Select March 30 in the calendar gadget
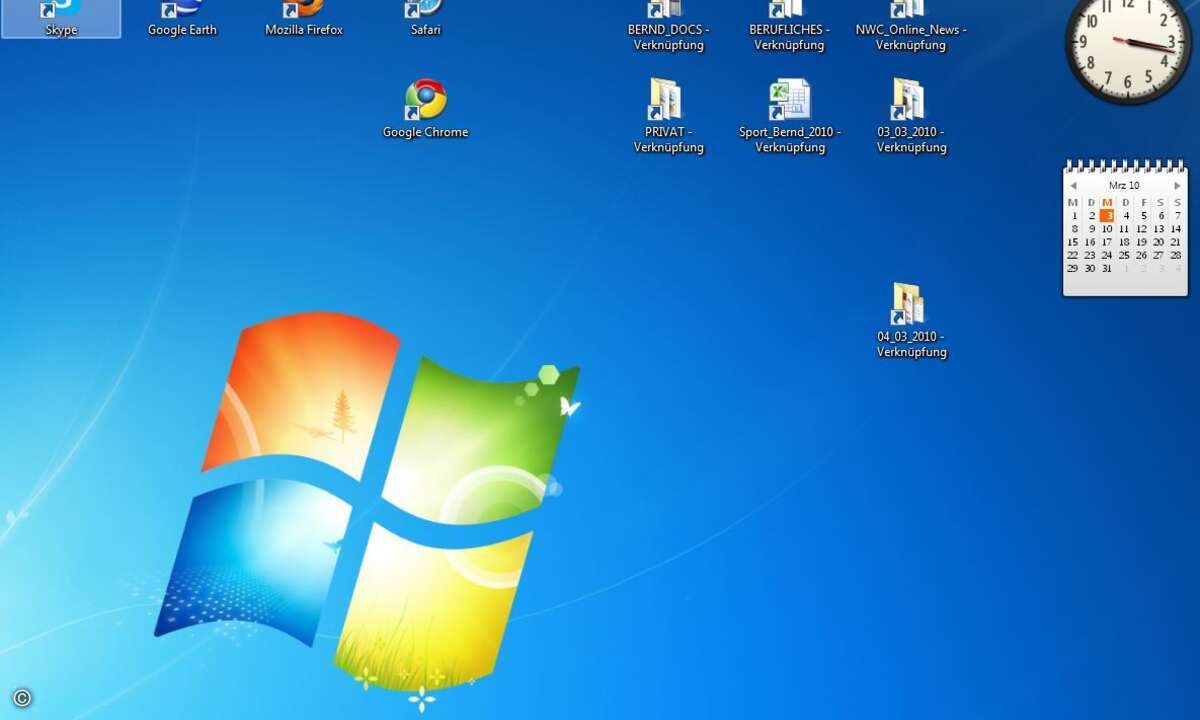 pyautogui.click(x=1090, y=268)
